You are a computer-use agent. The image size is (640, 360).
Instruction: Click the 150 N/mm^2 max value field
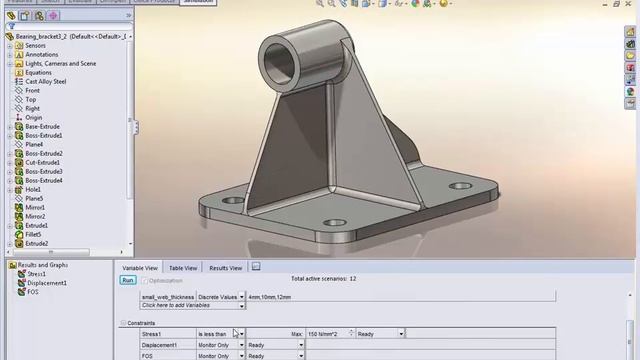pyautogui.click(x=327, y=334)
